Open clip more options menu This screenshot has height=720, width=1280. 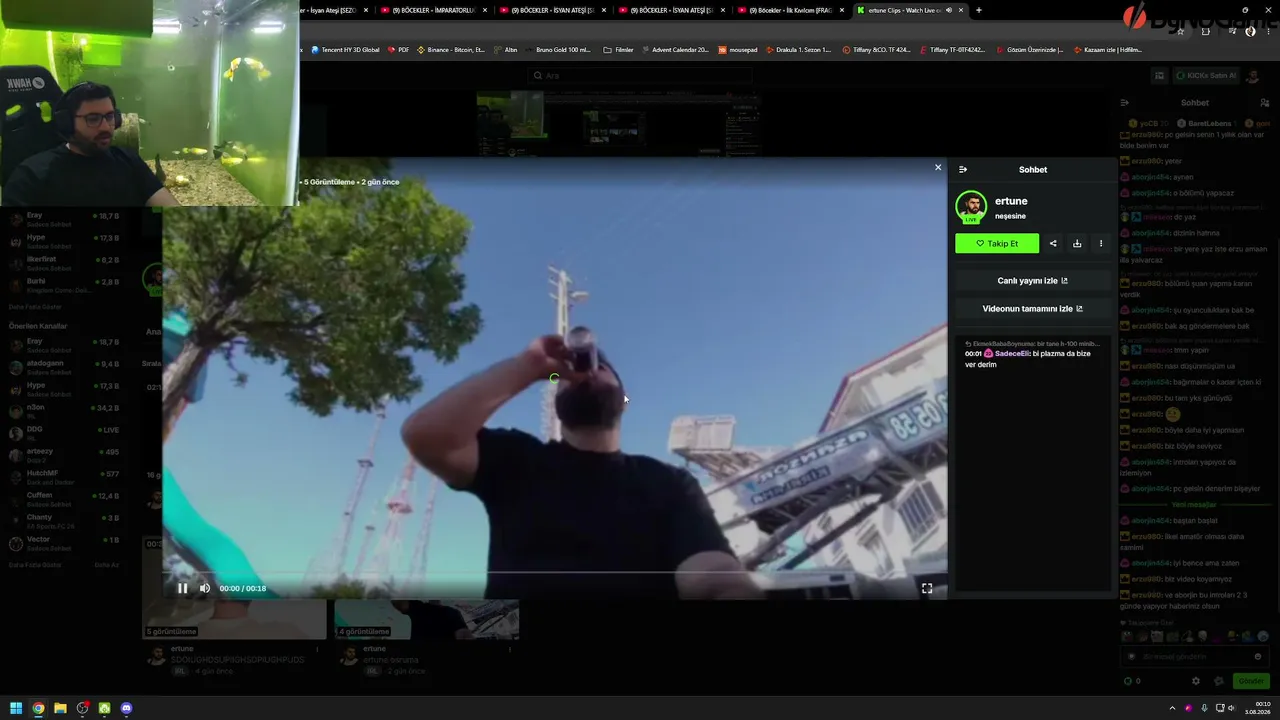[x=1101, y=243]
